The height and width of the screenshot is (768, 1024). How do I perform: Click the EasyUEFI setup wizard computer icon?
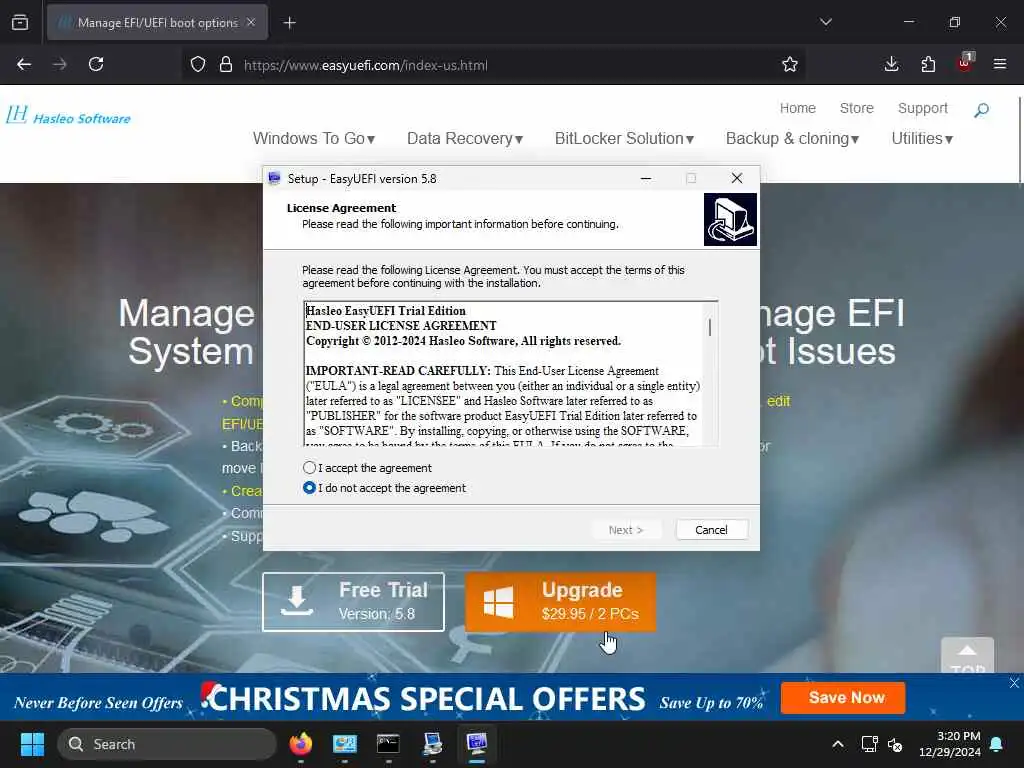pyautogui.click(x=730, y=219)
